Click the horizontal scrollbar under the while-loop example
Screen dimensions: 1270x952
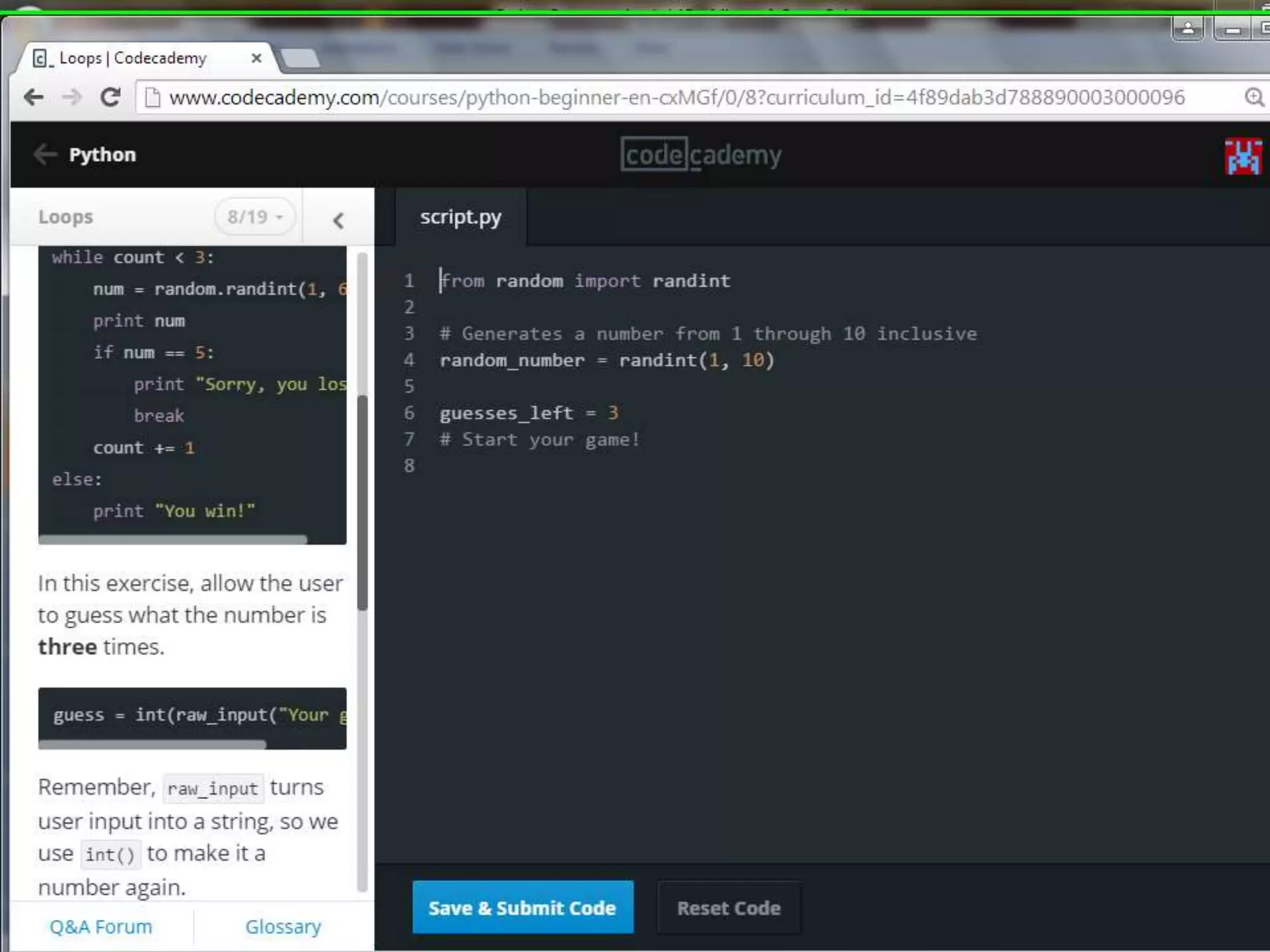(172, 540)
